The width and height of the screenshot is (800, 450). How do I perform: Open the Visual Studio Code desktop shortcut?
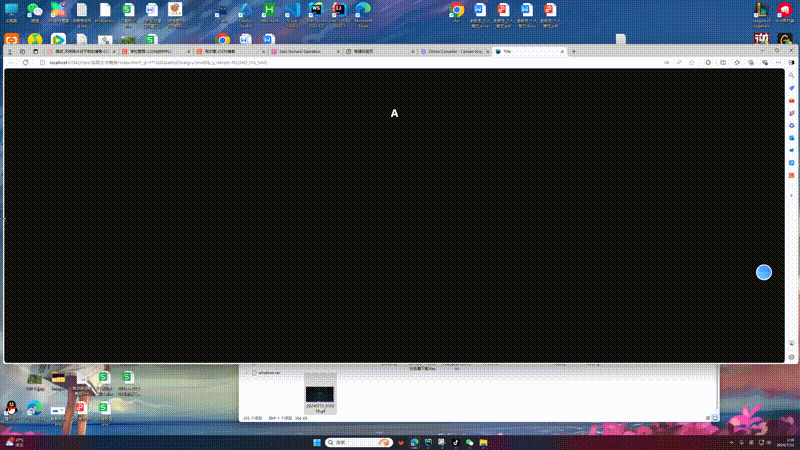(292, 14)
